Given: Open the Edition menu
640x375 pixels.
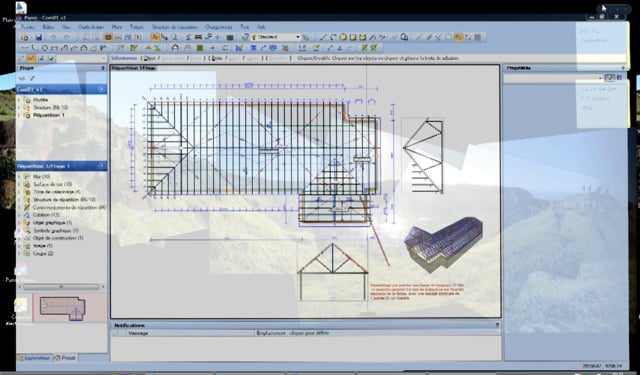Looking at the screenshot, I should click(48, 27).
